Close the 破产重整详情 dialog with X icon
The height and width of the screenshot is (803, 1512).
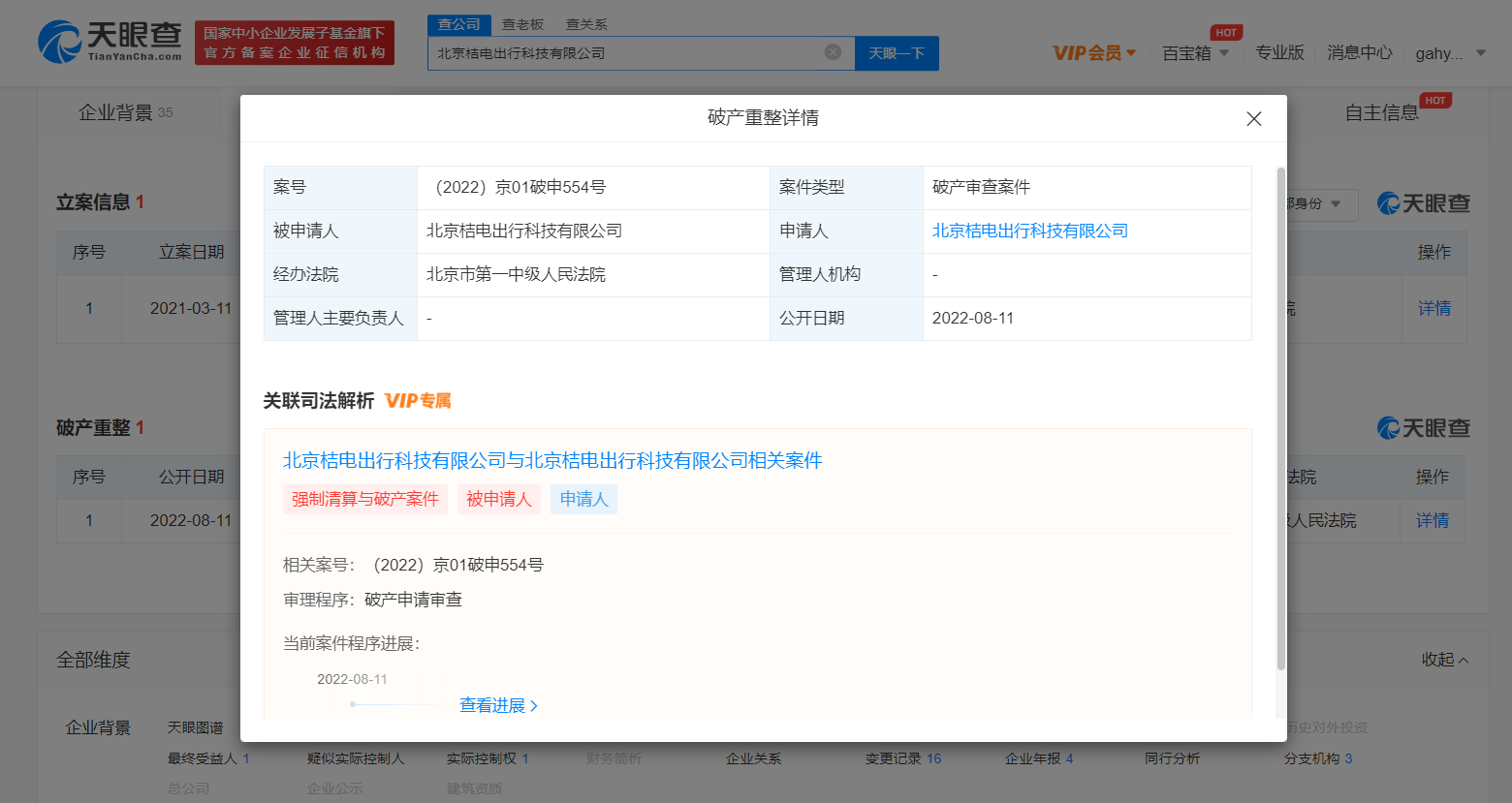[1253, 118]
